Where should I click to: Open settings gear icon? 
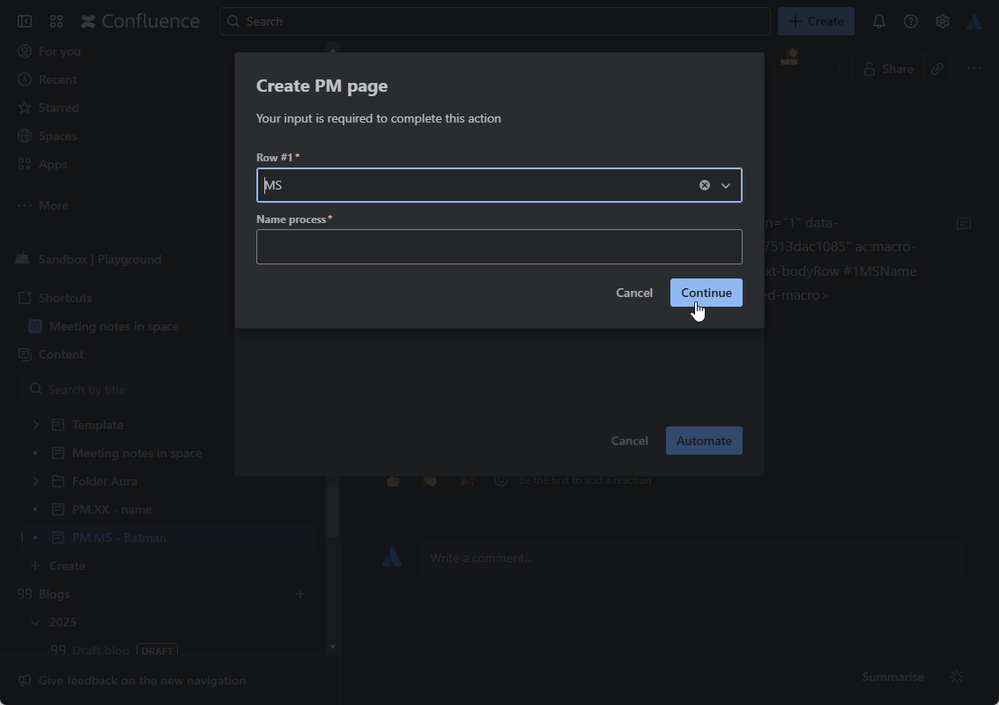coord(942,21)
